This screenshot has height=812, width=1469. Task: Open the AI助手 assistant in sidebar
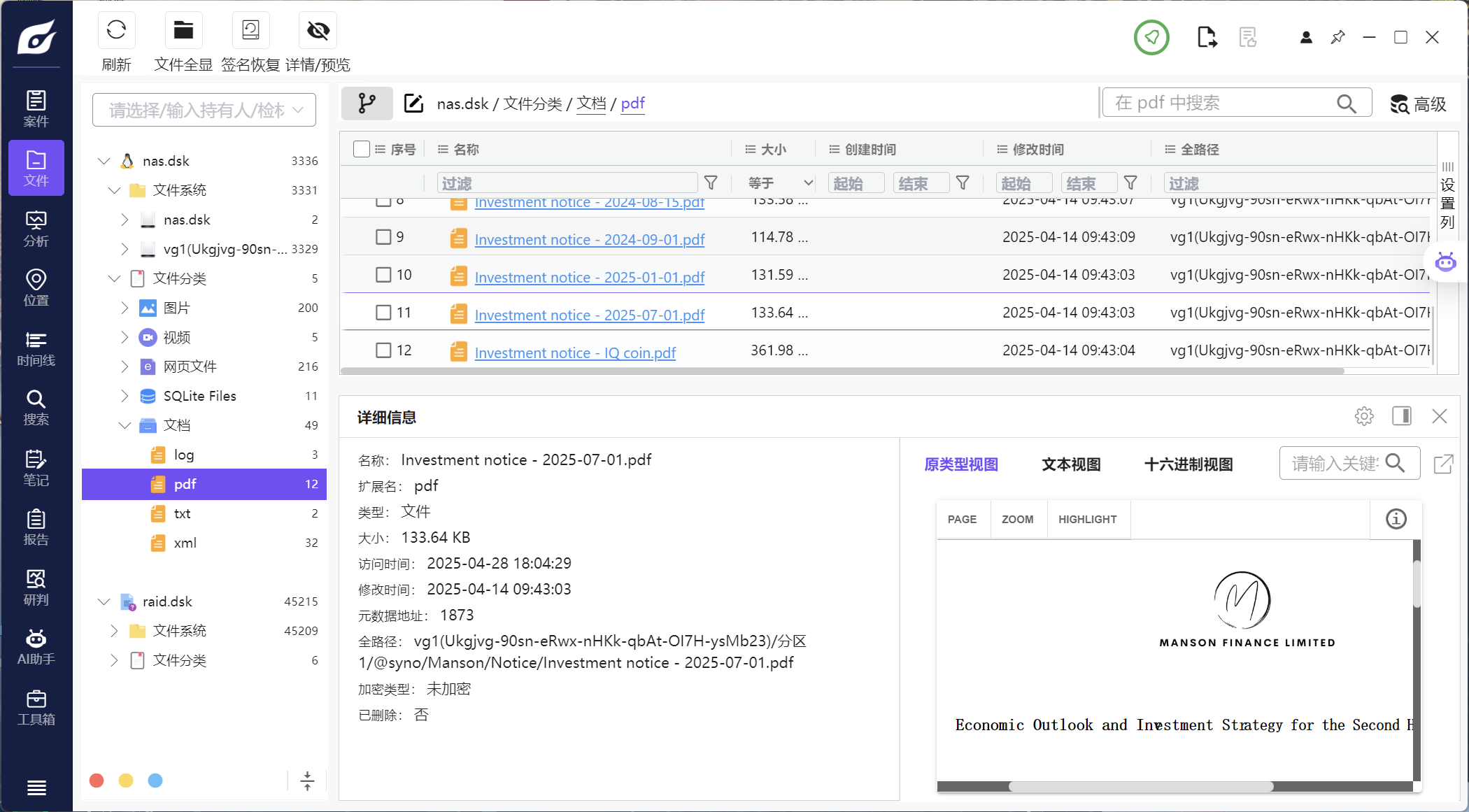(x=36, y=646)
